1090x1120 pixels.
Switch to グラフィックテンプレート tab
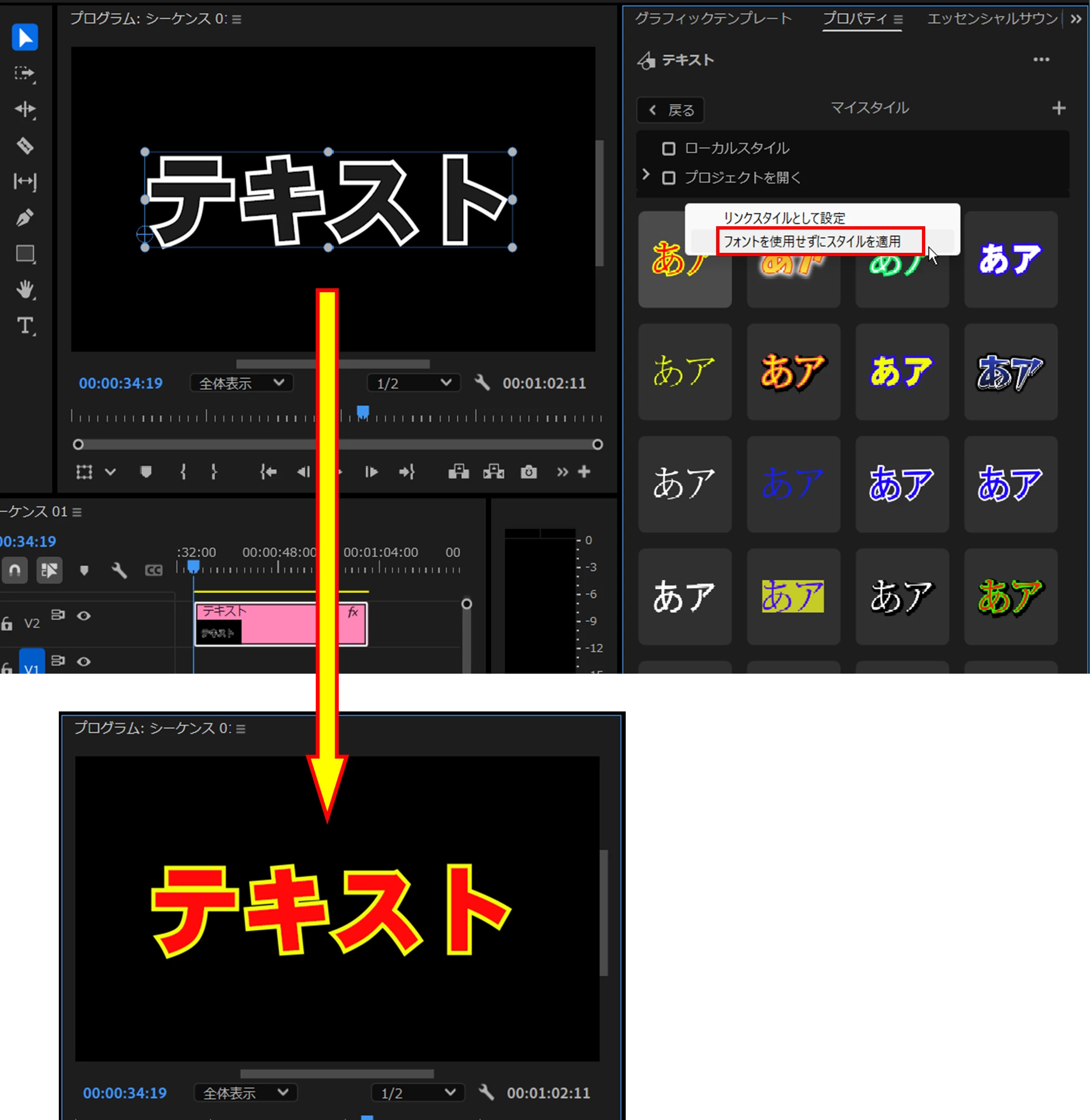click(x=713, y=19)
